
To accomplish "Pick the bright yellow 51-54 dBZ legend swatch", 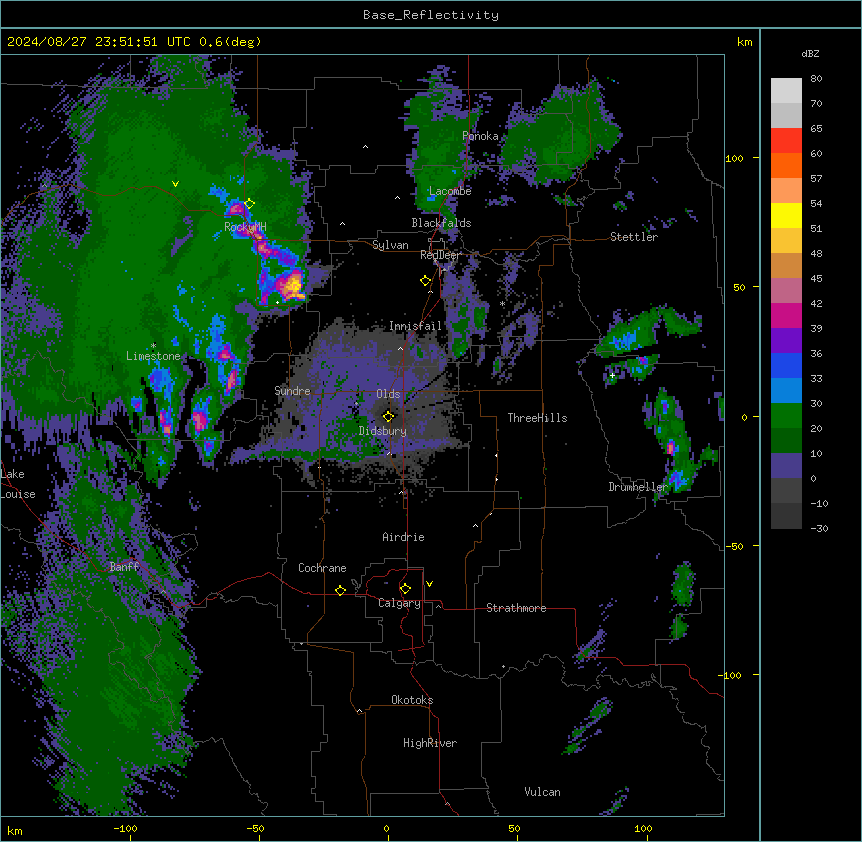I will [786, 215].
